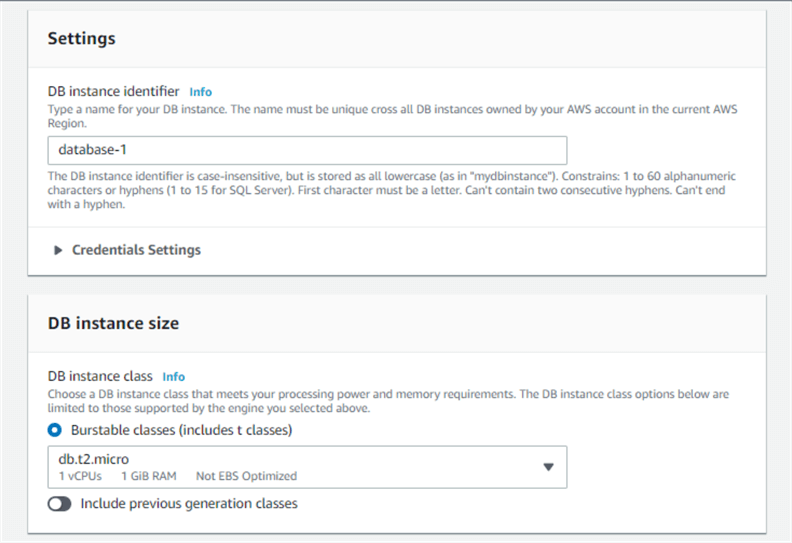Expand Credentials Settings disclosure triangle
Viewport: 792px width, 543px height.
coord(58,250)
